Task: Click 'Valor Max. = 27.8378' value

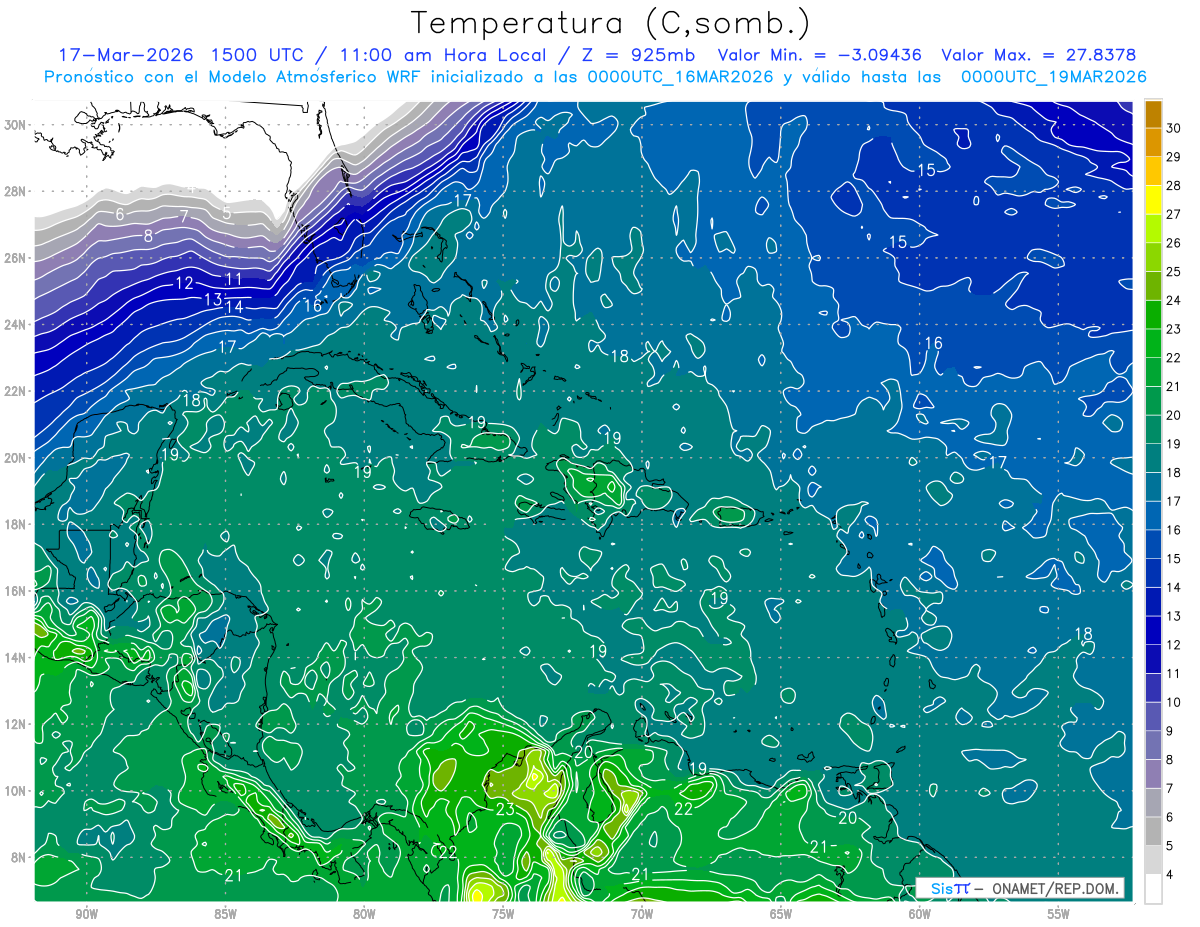Action: coord(1039,55)
